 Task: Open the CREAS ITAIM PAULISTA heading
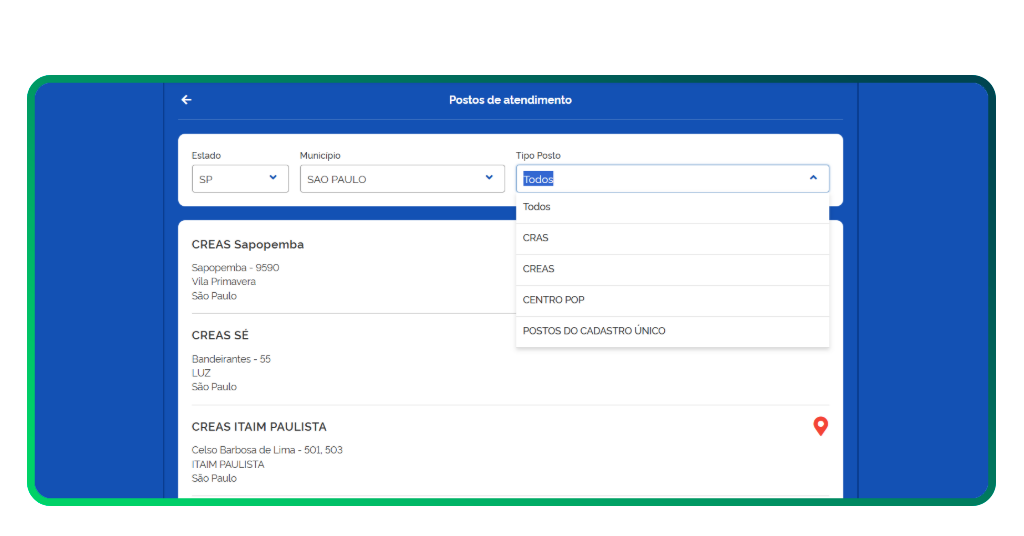259,427
